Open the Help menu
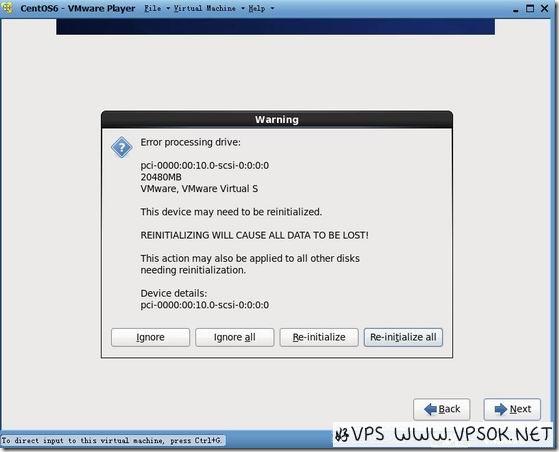Viewport: 559px width, 452px height. click(257, 8)
